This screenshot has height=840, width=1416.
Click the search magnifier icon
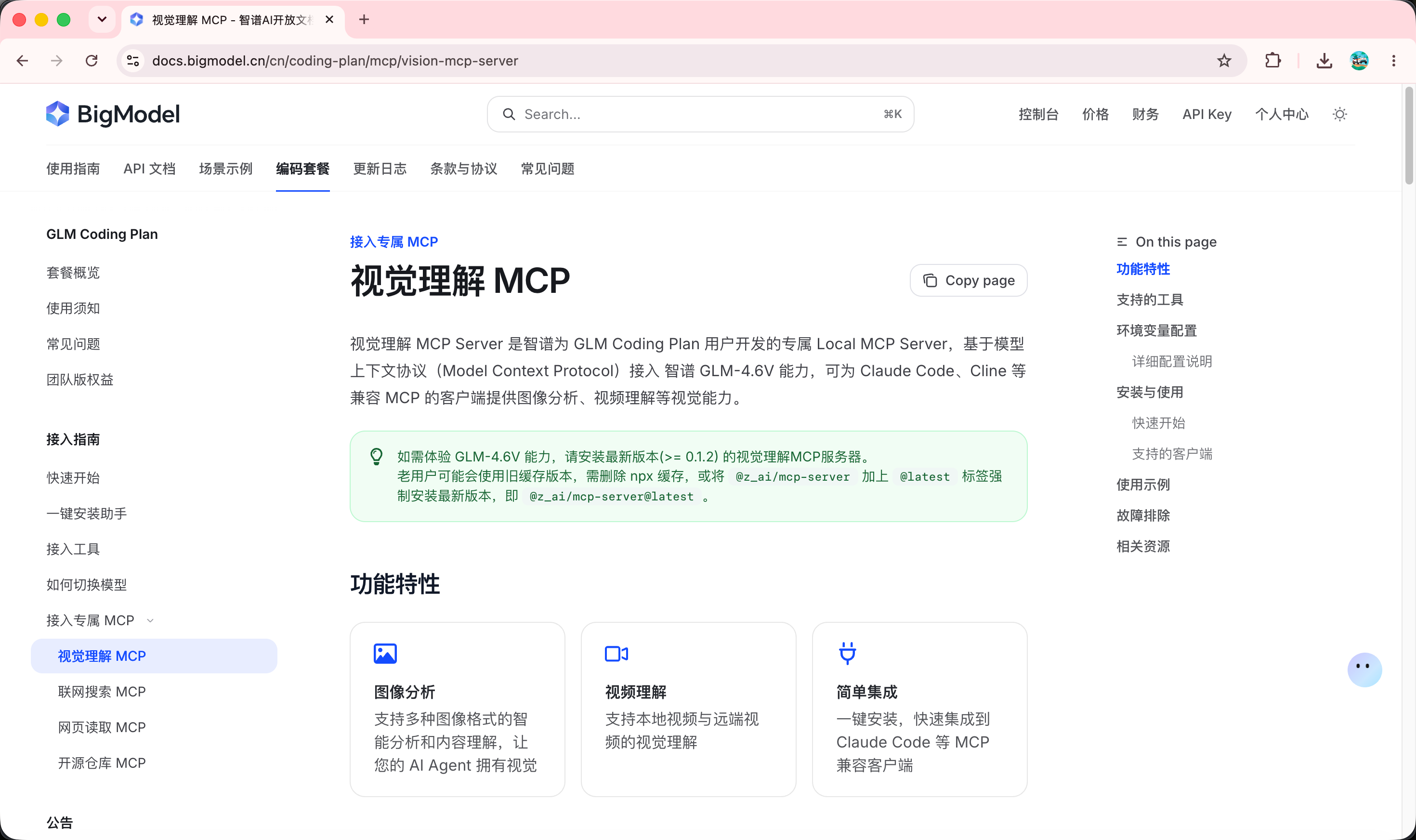click(509, 114)
